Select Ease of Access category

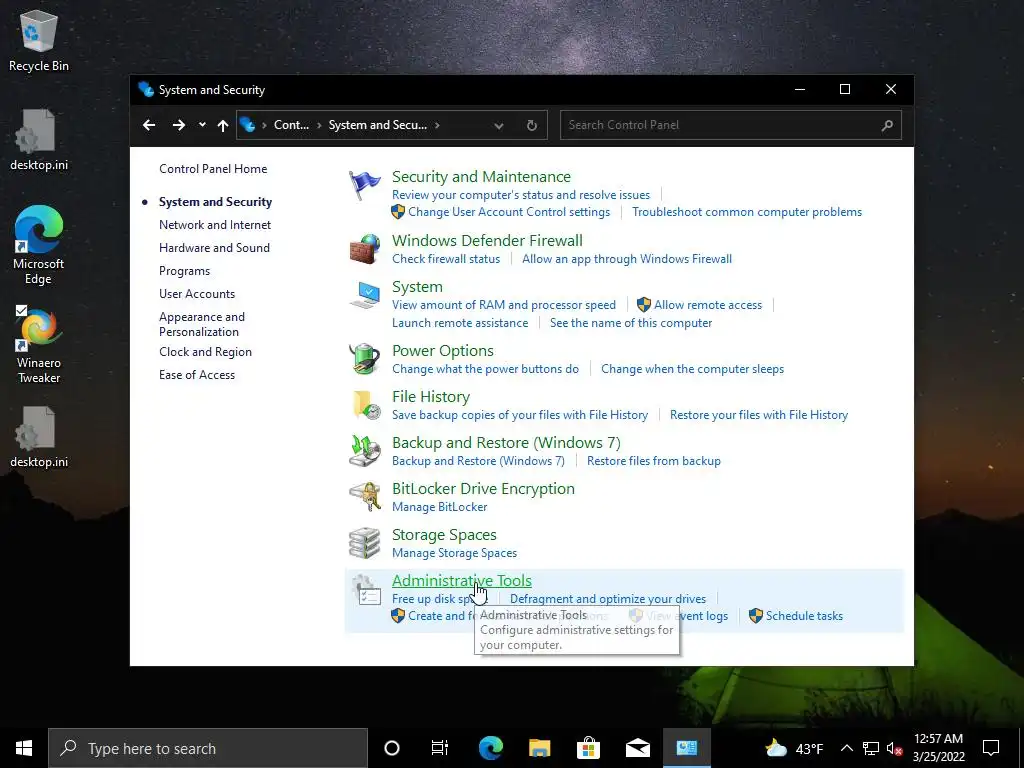(x=197, y=375)
